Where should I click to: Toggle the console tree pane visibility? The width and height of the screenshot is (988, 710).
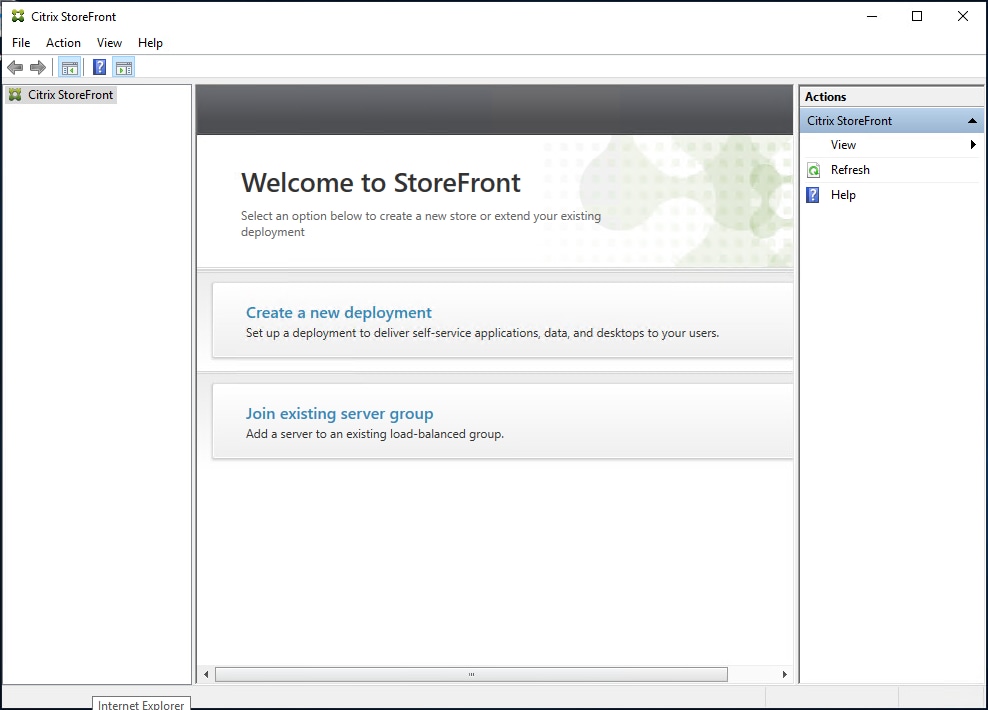[x=69, y=67]
